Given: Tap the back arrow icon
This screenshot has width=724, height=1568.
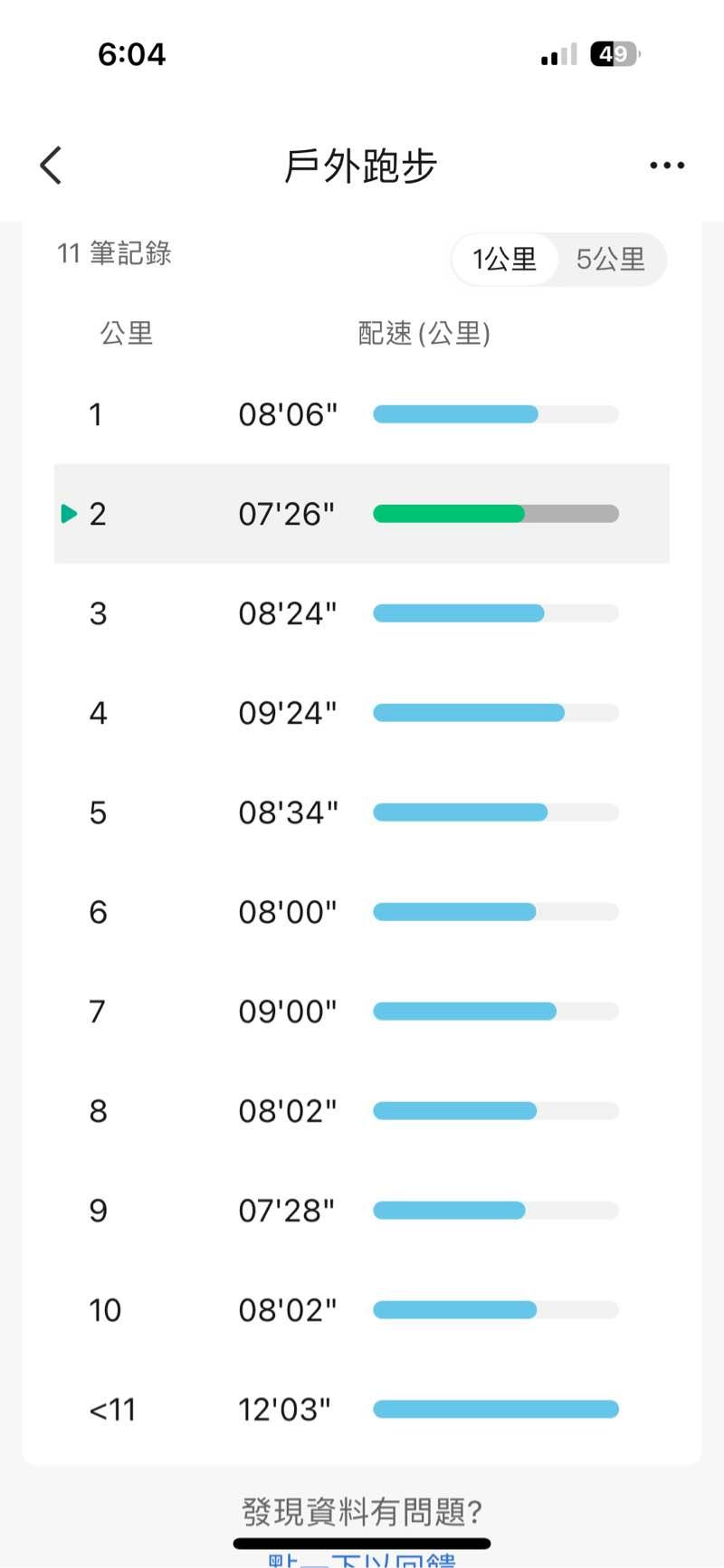Looking at the screenshot, I should (52, 166).
